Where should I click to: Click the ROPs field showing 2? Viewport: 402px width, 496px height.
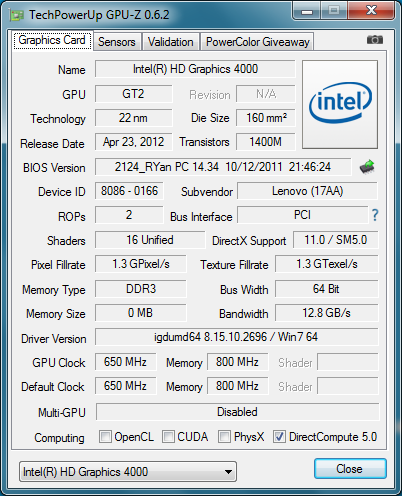(129, 215)
